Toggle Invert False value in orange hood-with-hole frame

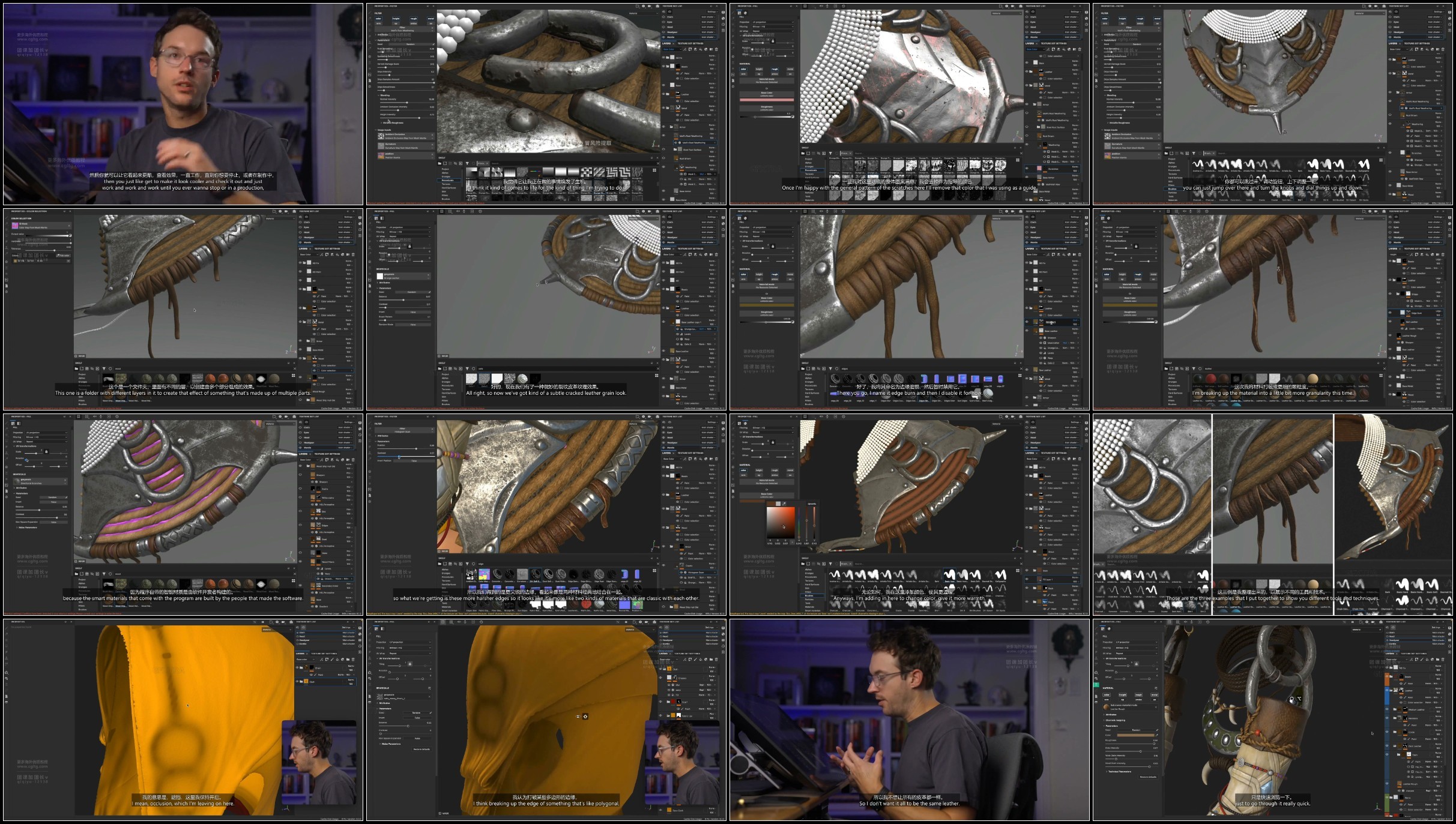tap(417, 717)
